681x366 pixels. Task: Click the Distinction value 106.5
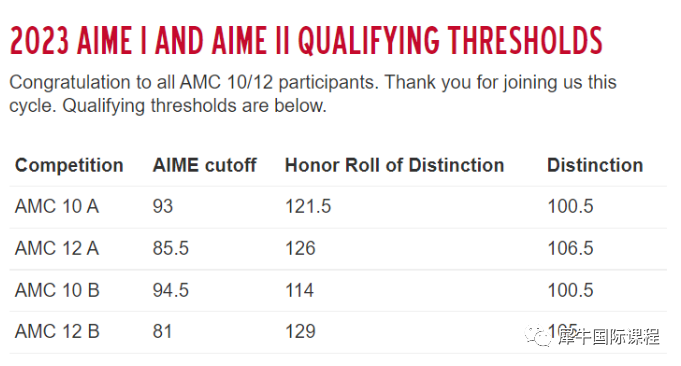(570, 248)
